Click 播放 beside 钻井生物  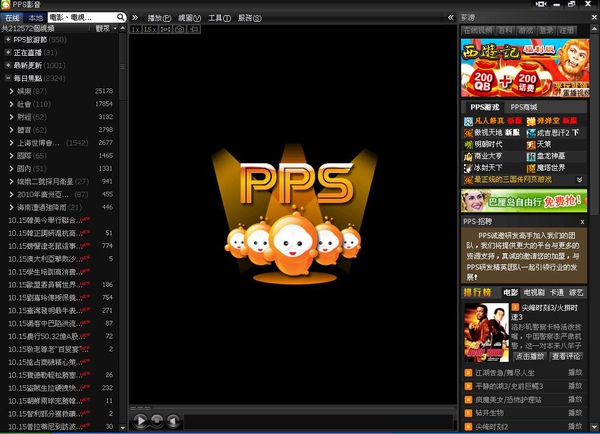575,413
